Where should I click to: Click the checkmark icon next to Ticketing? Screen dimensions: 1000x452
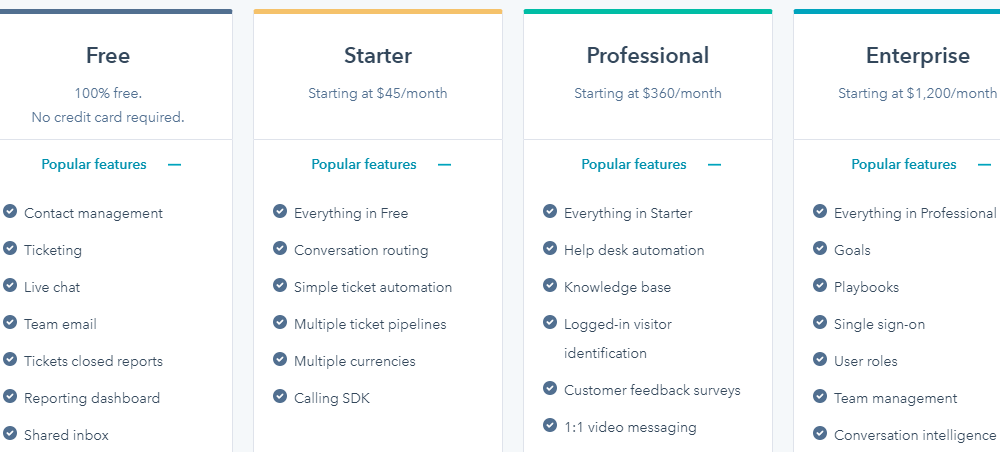[10, 249]
